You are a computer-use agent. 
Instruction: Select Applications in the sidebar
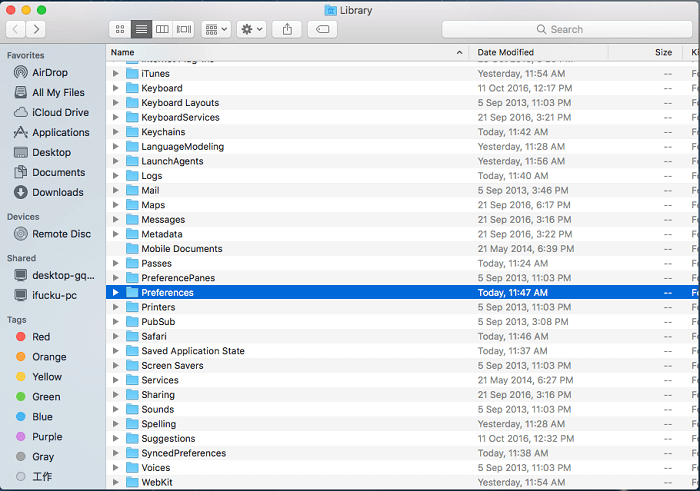(x=60, y=132)
